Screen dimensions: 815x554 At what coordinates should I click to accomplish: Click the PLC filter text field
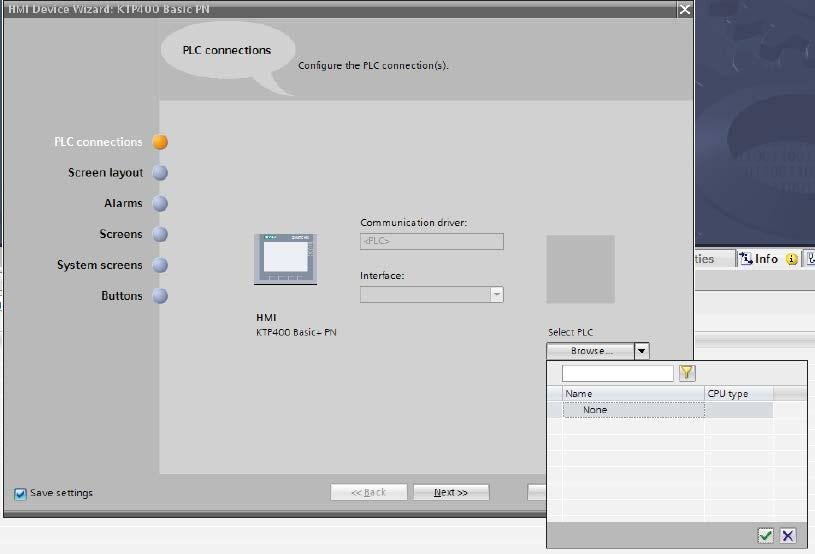pos(617,373)
